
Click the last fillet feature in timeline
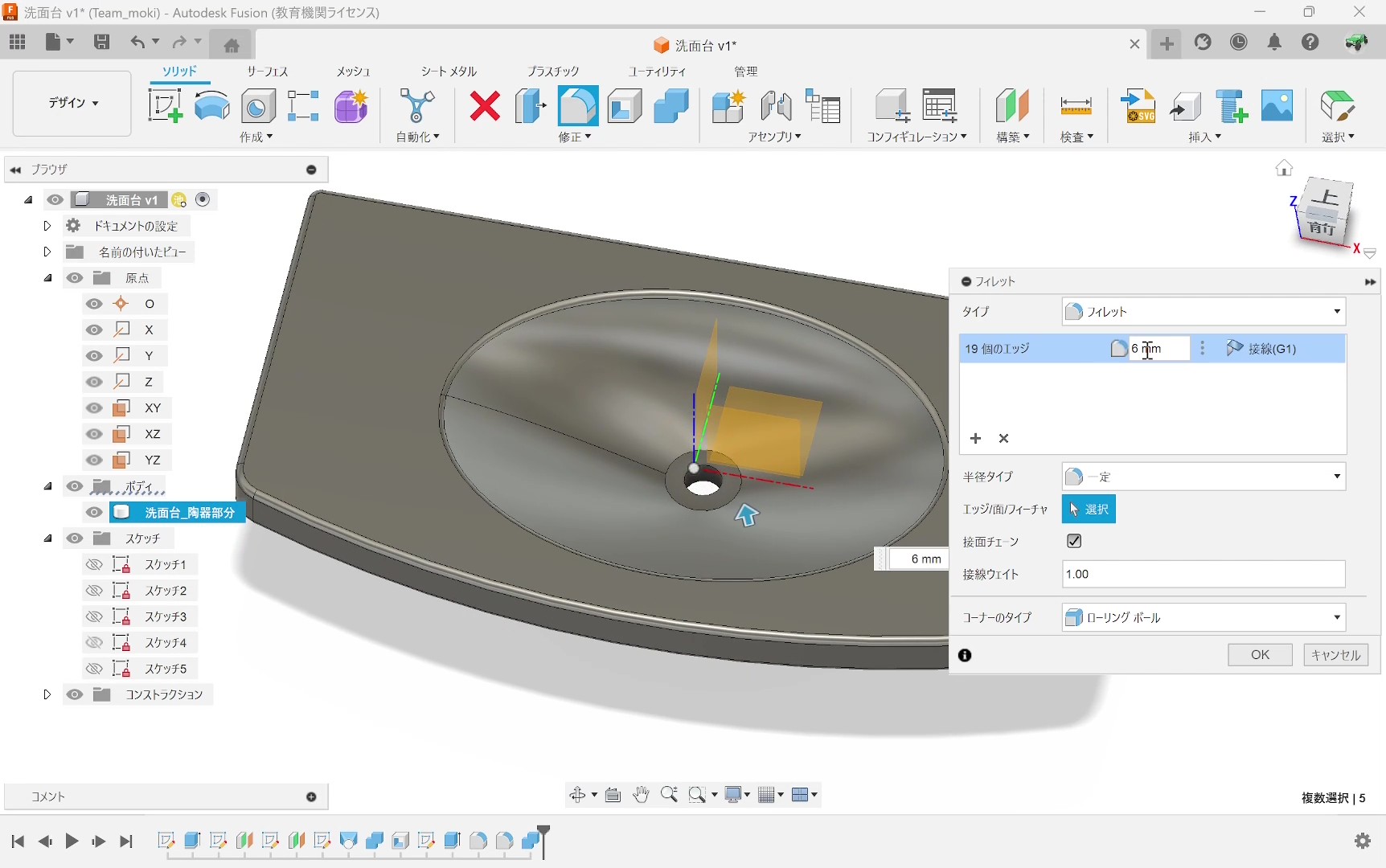click(504, 841)
